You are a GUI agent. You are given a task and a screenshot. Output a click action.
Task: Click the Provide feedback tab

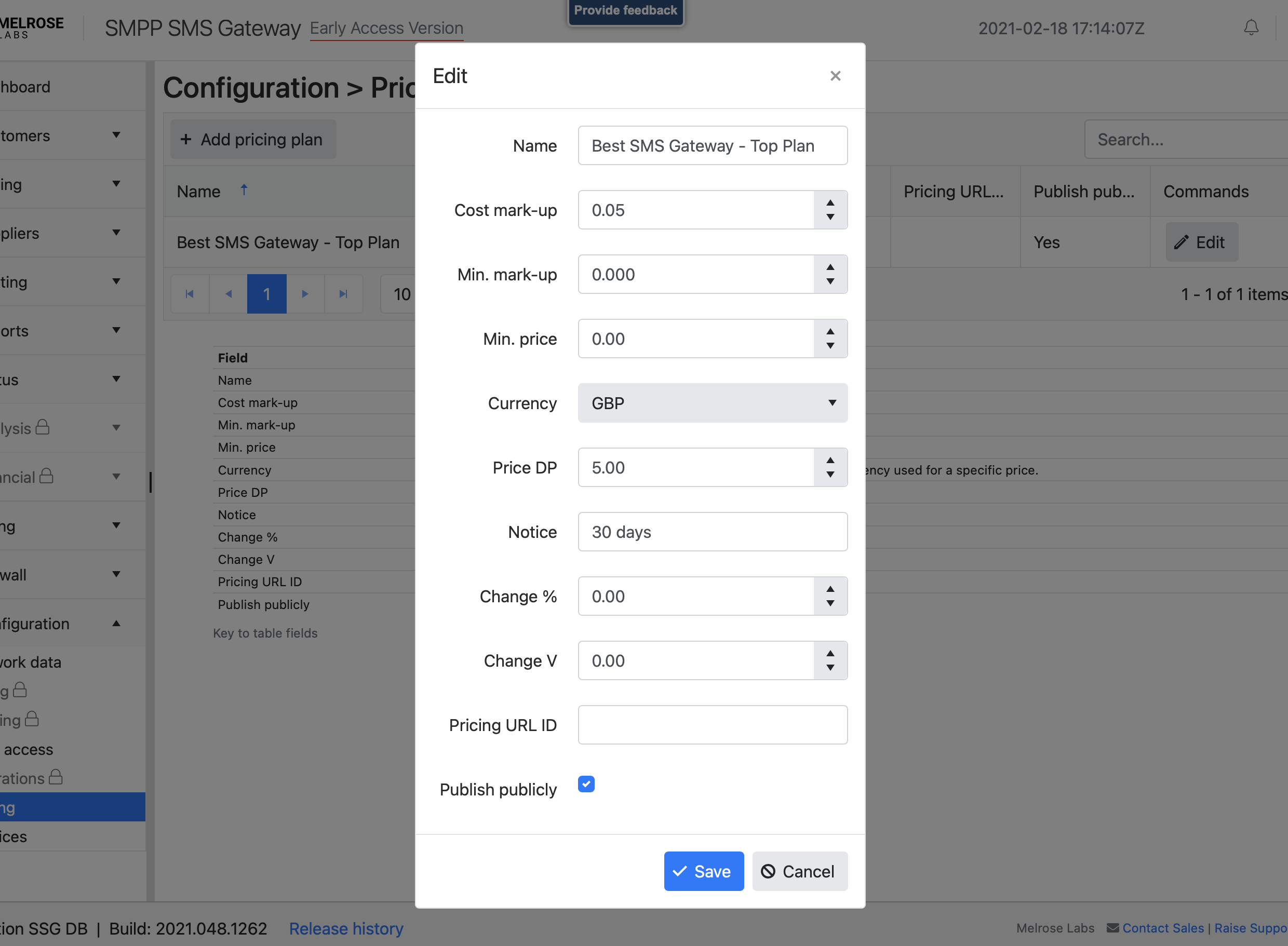point(625,10)
